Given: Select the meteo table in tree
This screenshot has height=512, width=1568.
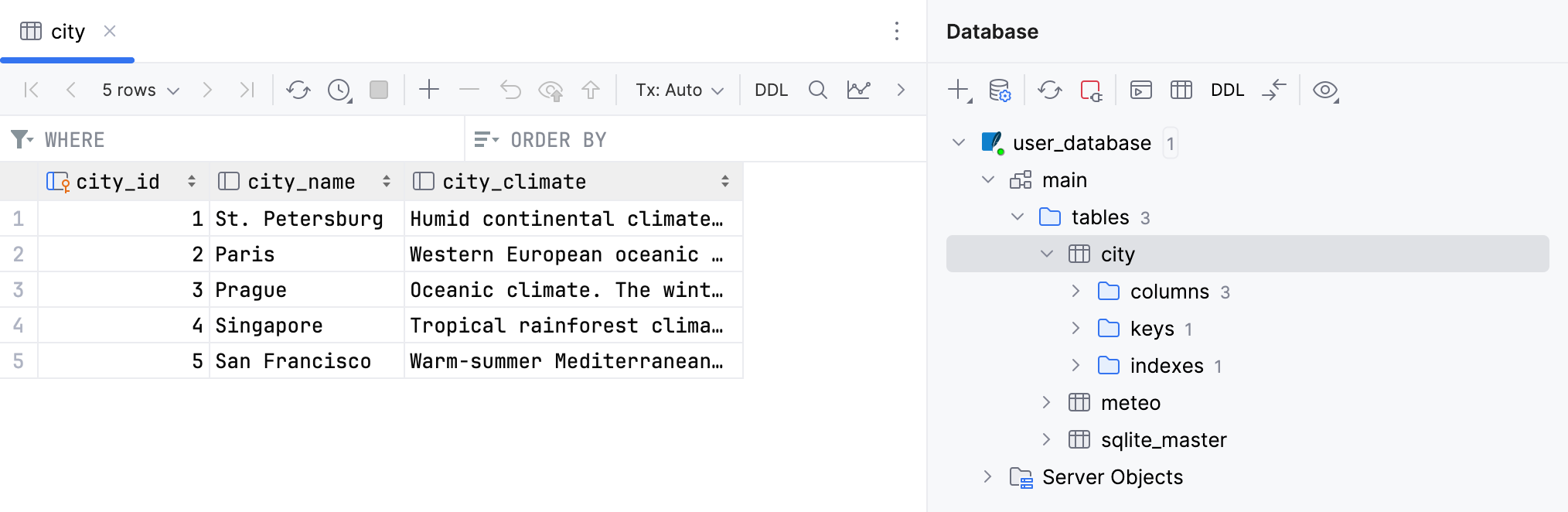Looking at the screenshot, I should 1130,403.
